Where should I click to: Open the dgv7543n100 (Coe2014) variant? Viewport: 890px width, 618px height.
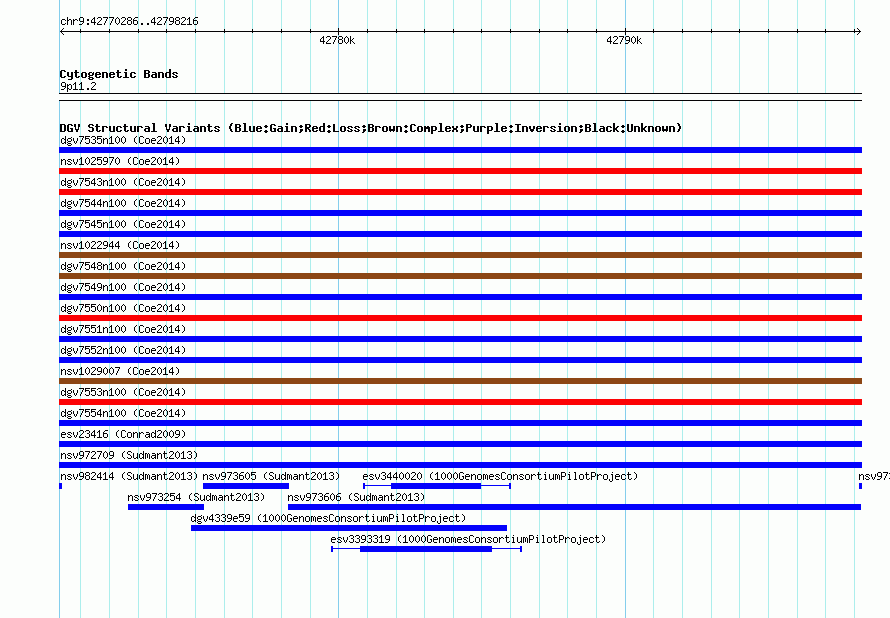click(x=123, y=182)
